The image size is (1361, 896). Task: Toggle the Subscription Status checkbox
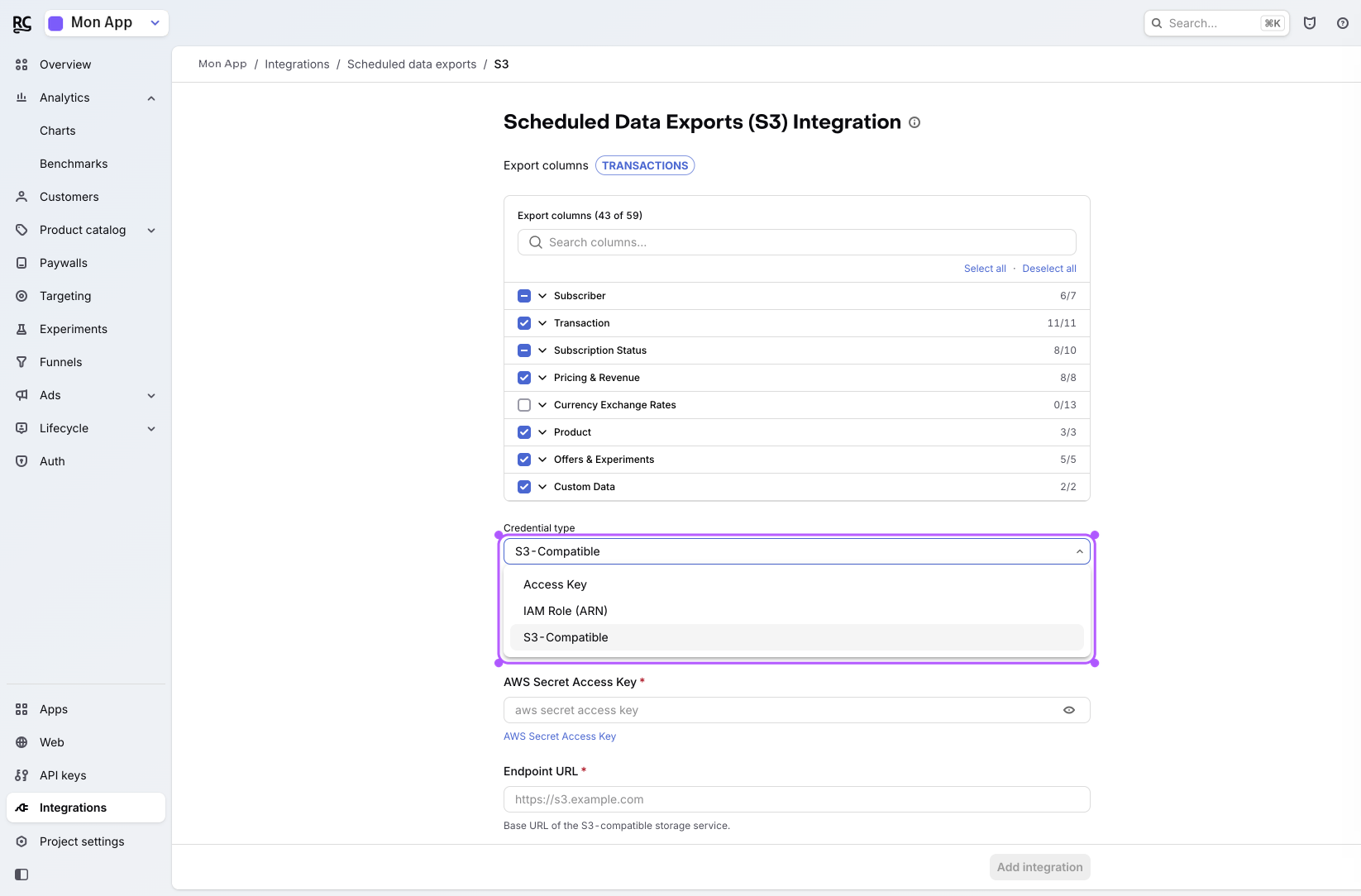(524, 350)
